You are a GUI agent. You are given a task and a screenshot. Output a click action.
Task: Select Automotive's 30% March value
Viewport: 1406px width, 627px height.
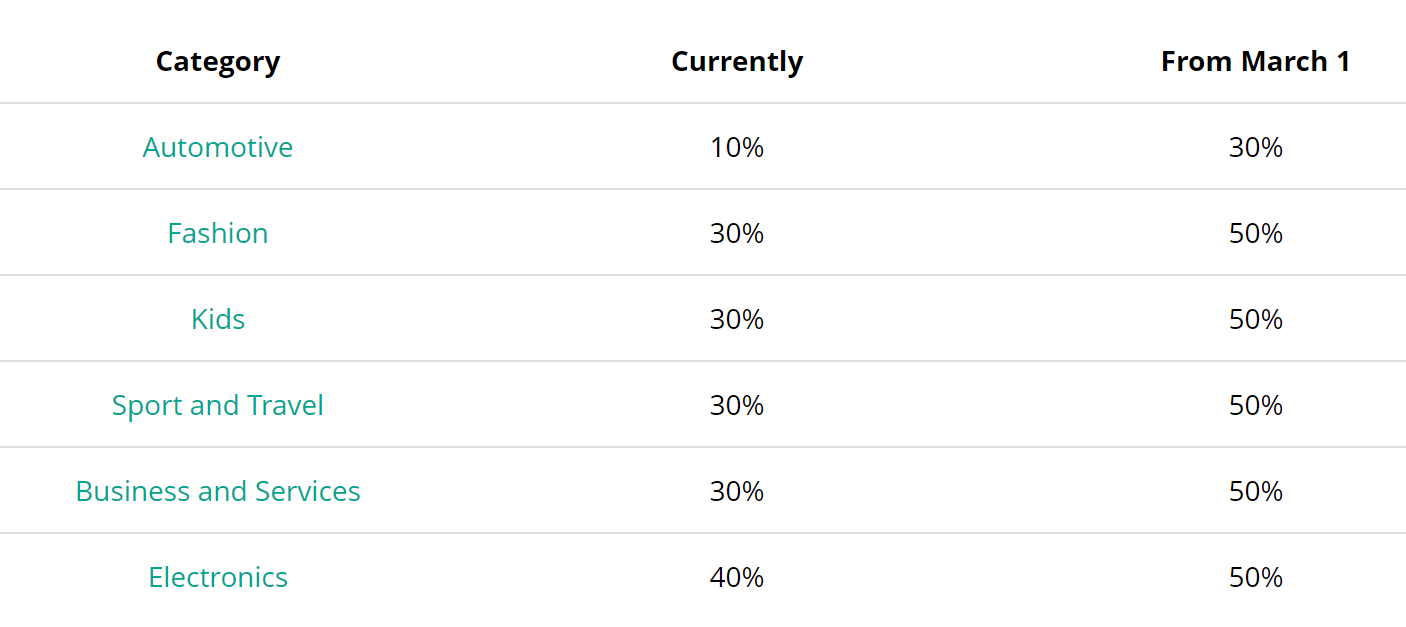click(1255, 147)
